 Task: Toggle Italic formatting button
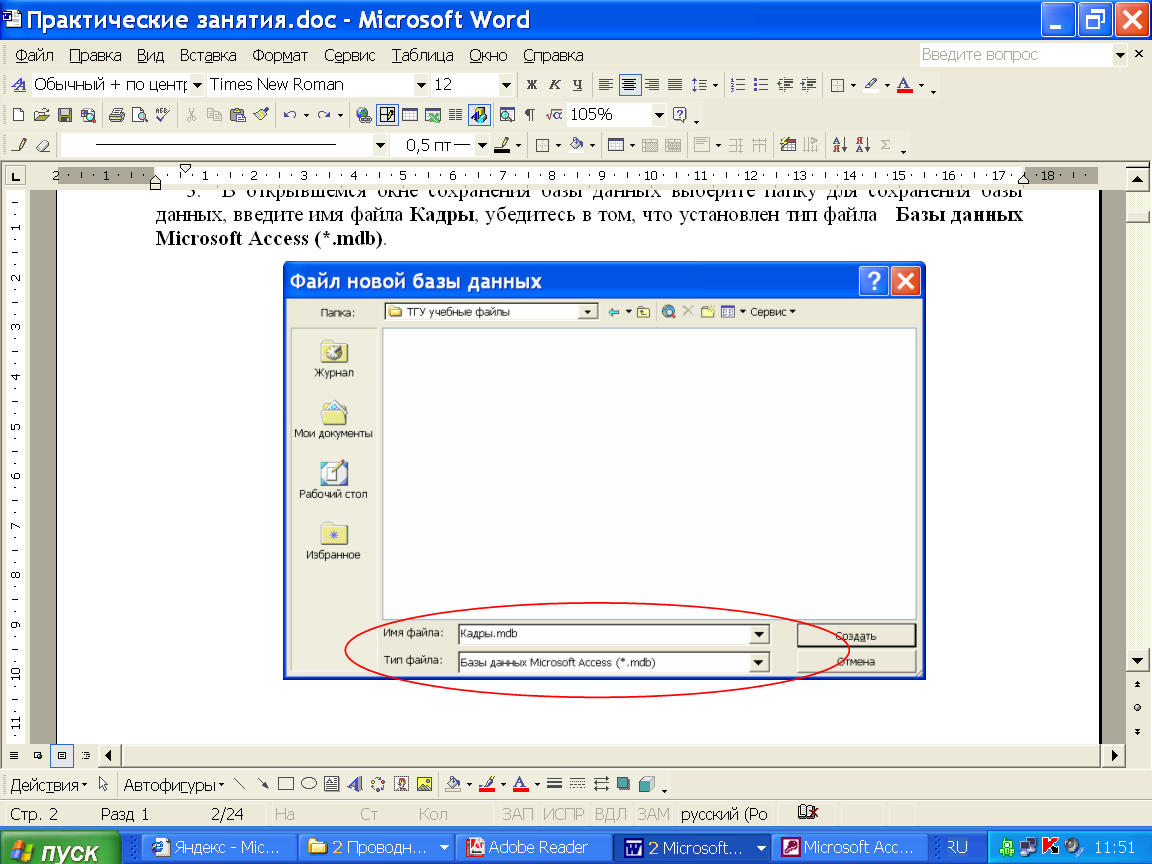point(555,85)
